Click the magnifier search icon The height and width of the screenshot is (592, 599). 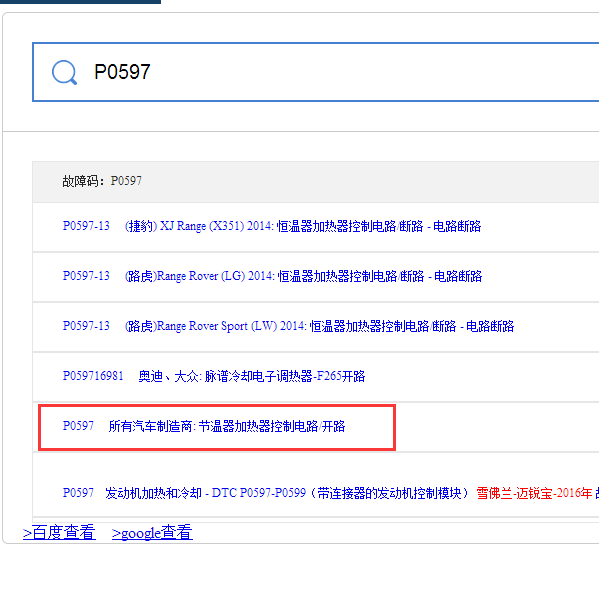click(64, 72)
